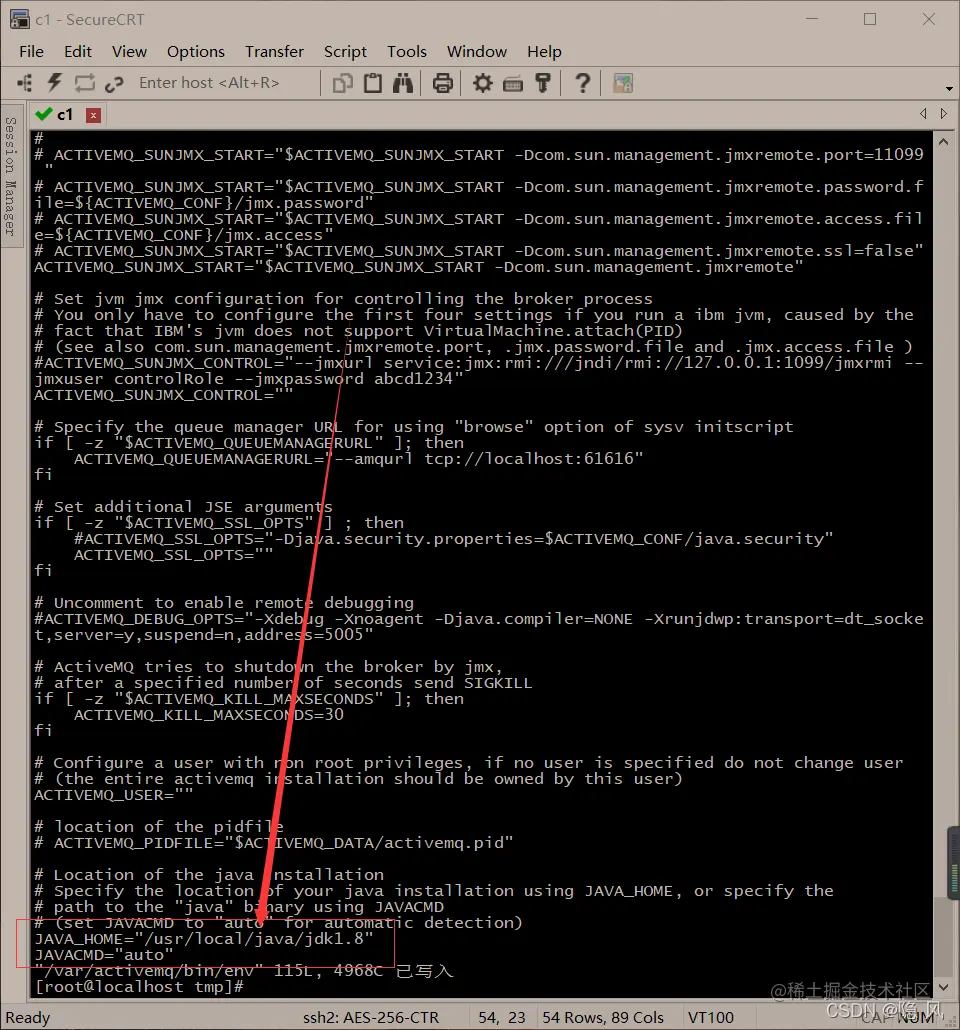Screen dimensions: 960x1030
Task: Expand the toolbar overflow dropdown arrow
Action: 949,88
